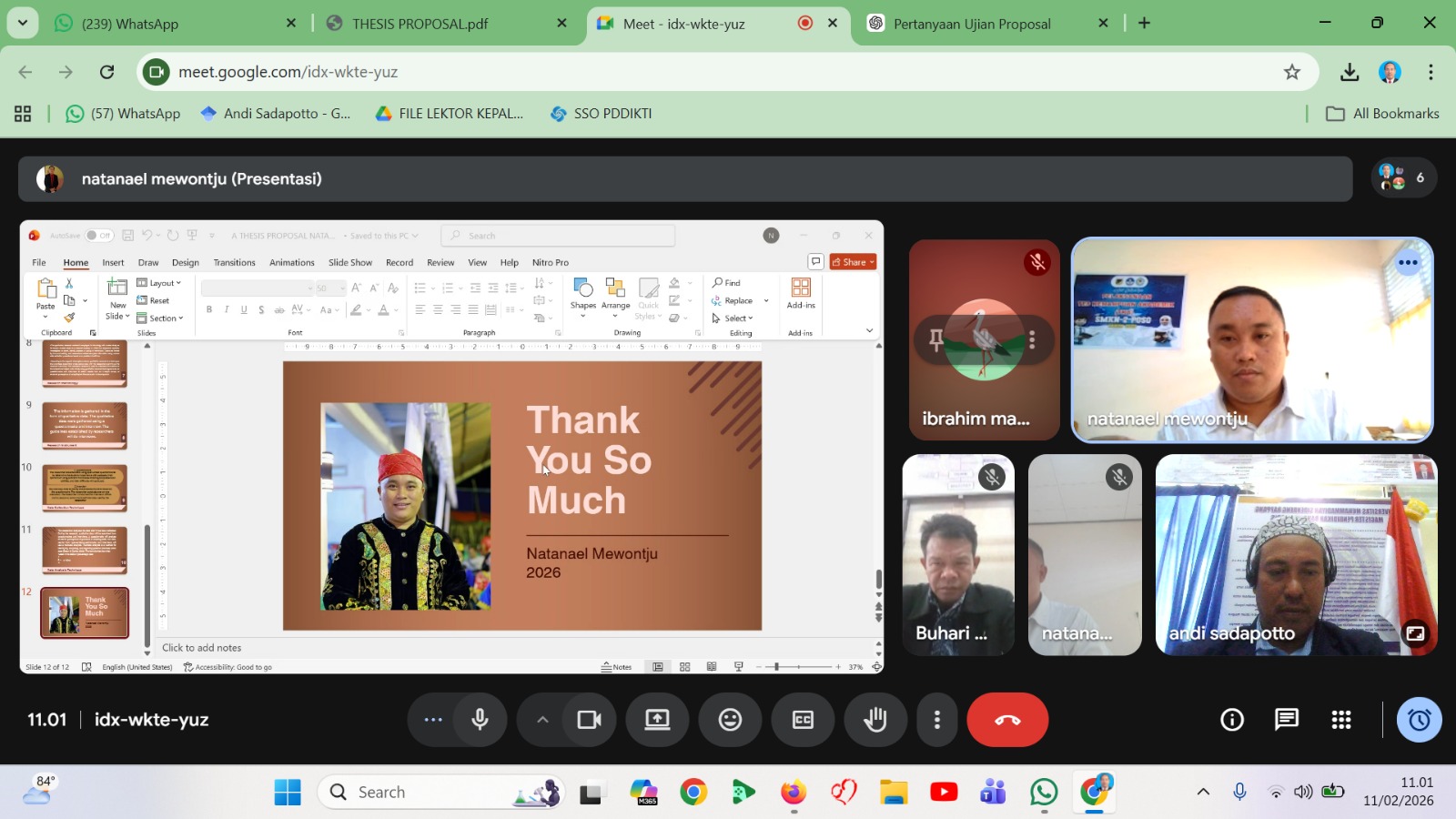1456x819 pixels.
Task: Pin ibrahim's video tile
Action: [x=936, y=340]
